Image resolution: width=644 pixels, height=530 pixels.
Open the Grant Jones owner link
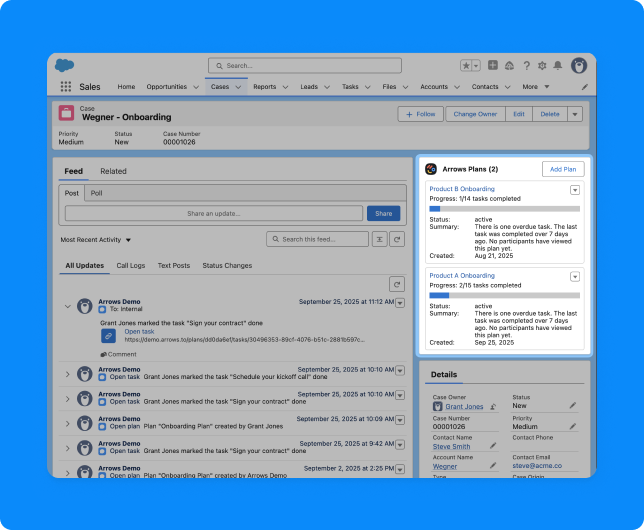(x=465, y=407)
